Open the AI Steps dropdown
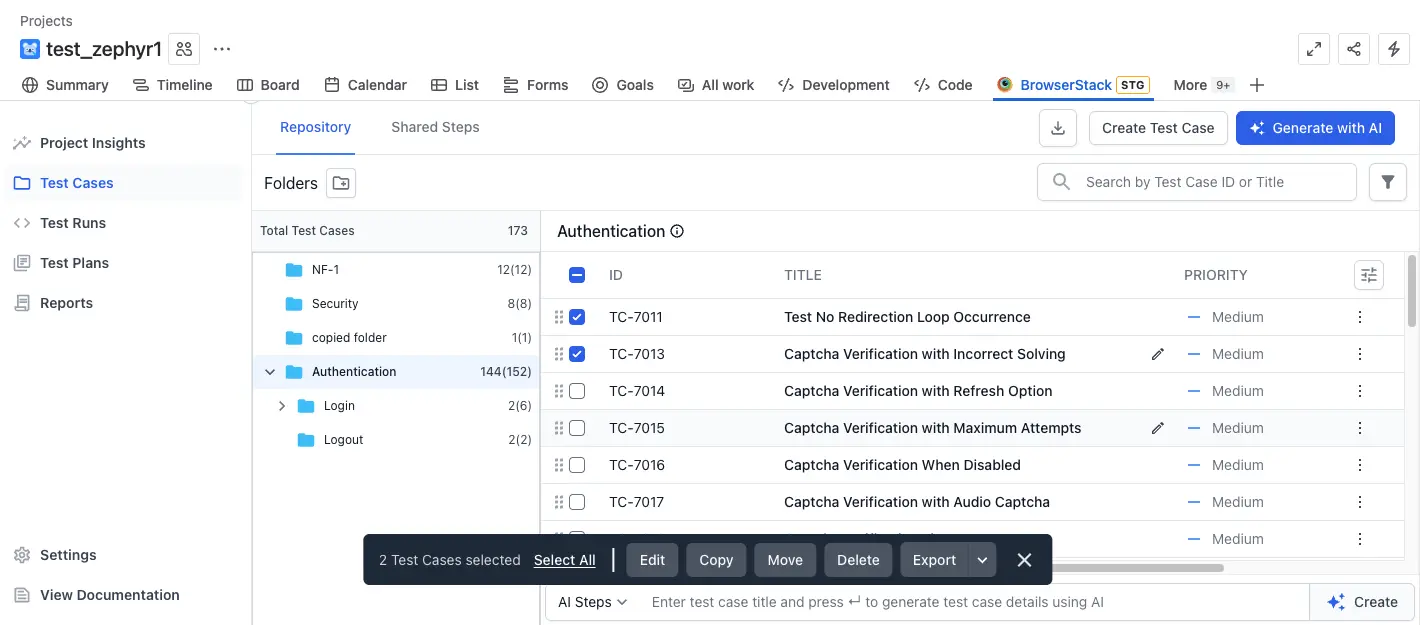This screenshot has height=625, width=1420. pos(592,602)
